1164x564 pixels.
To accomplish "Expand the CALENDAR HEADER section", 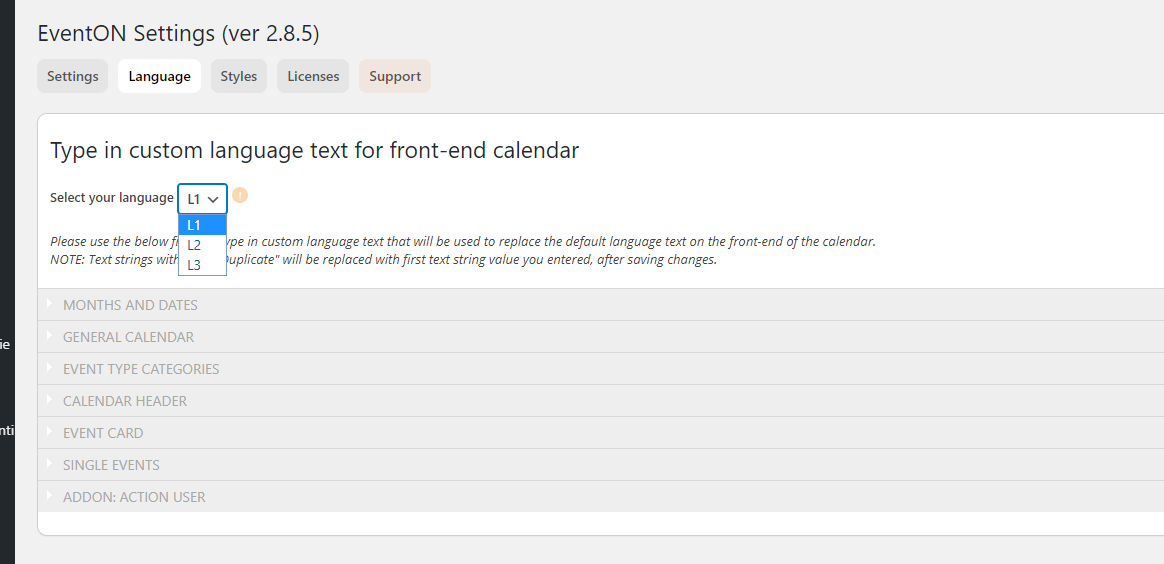I will pos(125,401).
